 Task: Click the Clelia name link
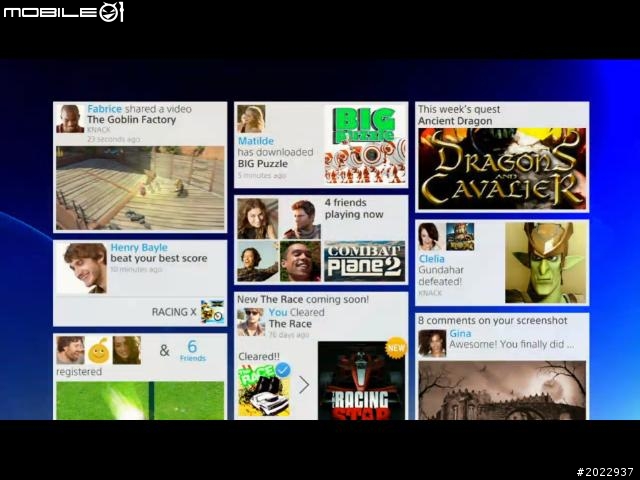click(x=431, y=259)
